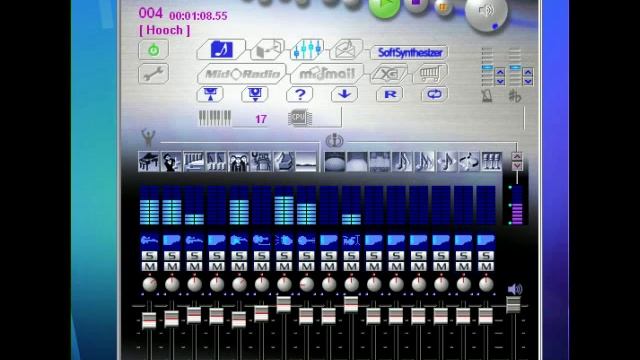Viewport: 640px width, 360px height.
Task: Click the green power icon
Action: (x=153, y=50)
